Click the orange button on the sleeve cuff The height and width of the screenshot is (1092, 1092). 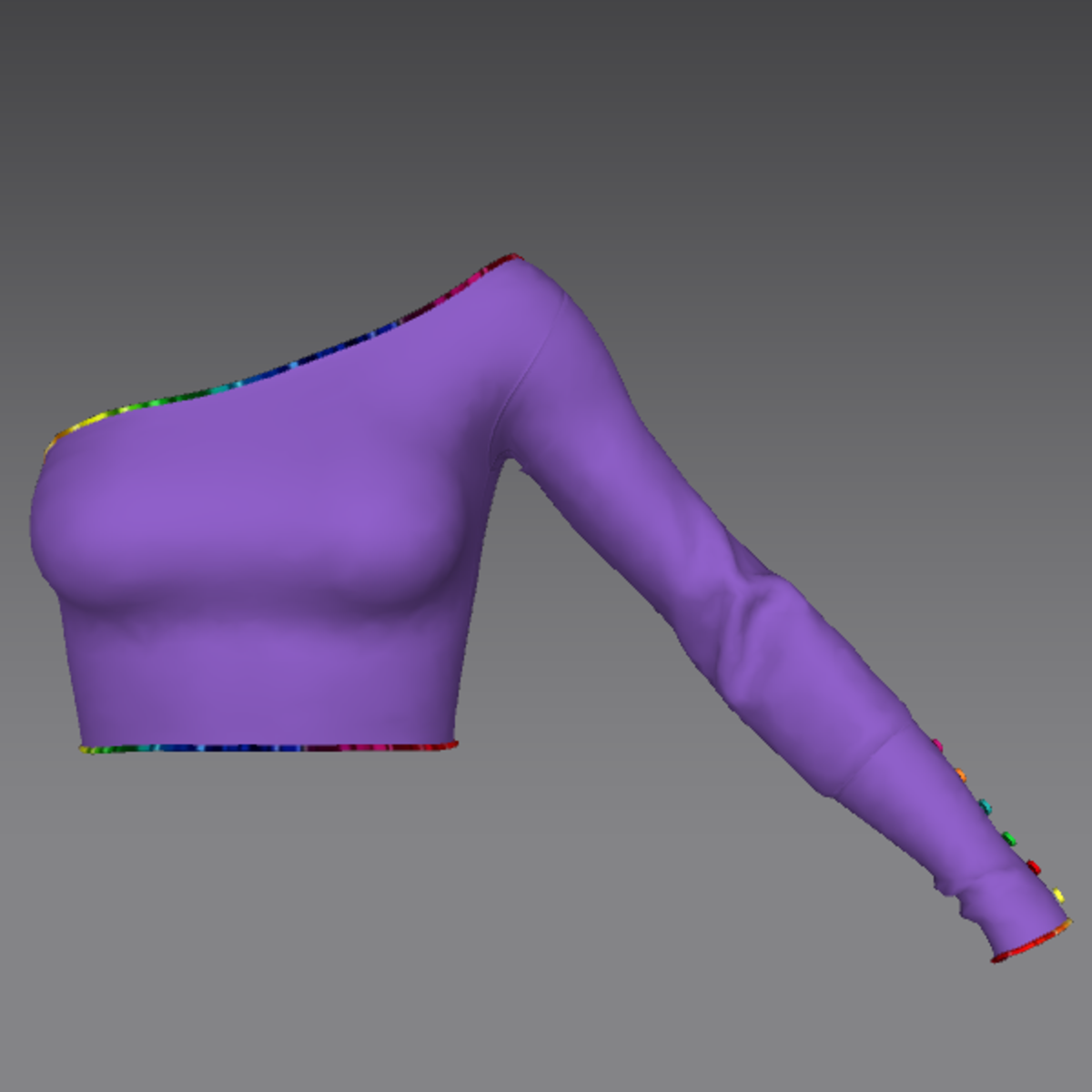pyautogui.click(x=960, y=775)
